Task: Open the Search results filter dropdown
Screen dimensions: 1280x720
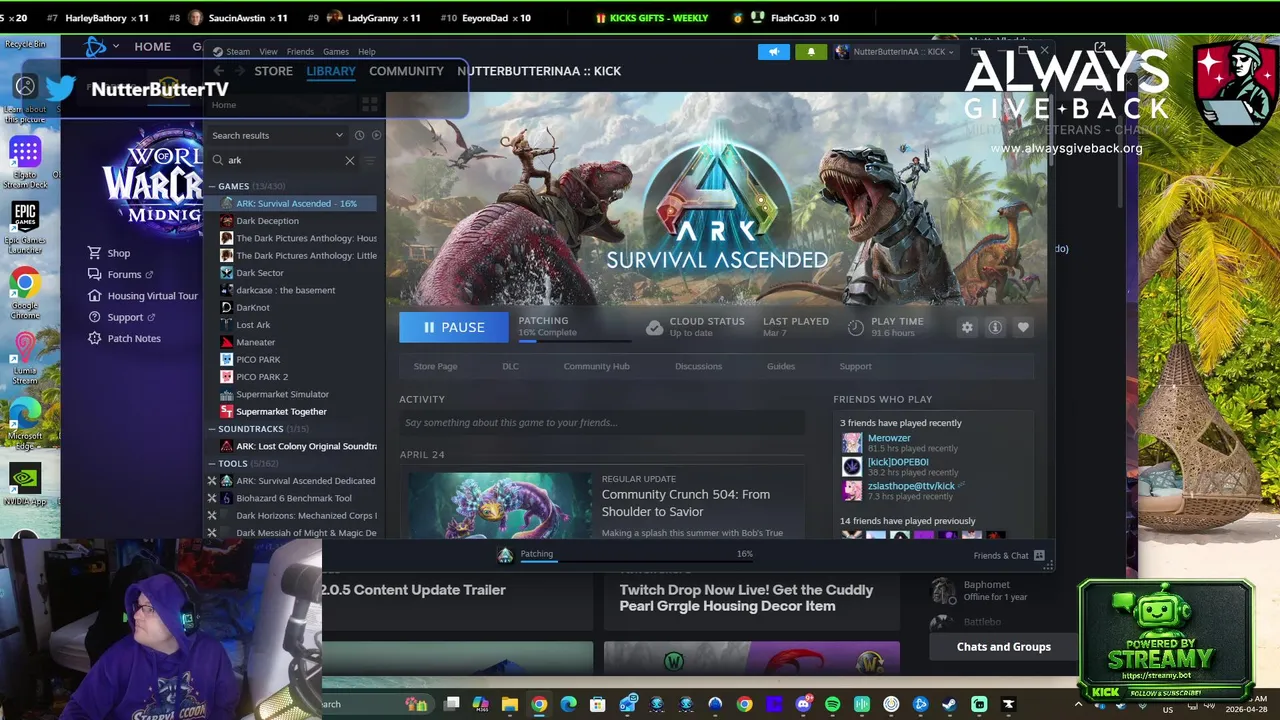Action: [x=277, y=135]
